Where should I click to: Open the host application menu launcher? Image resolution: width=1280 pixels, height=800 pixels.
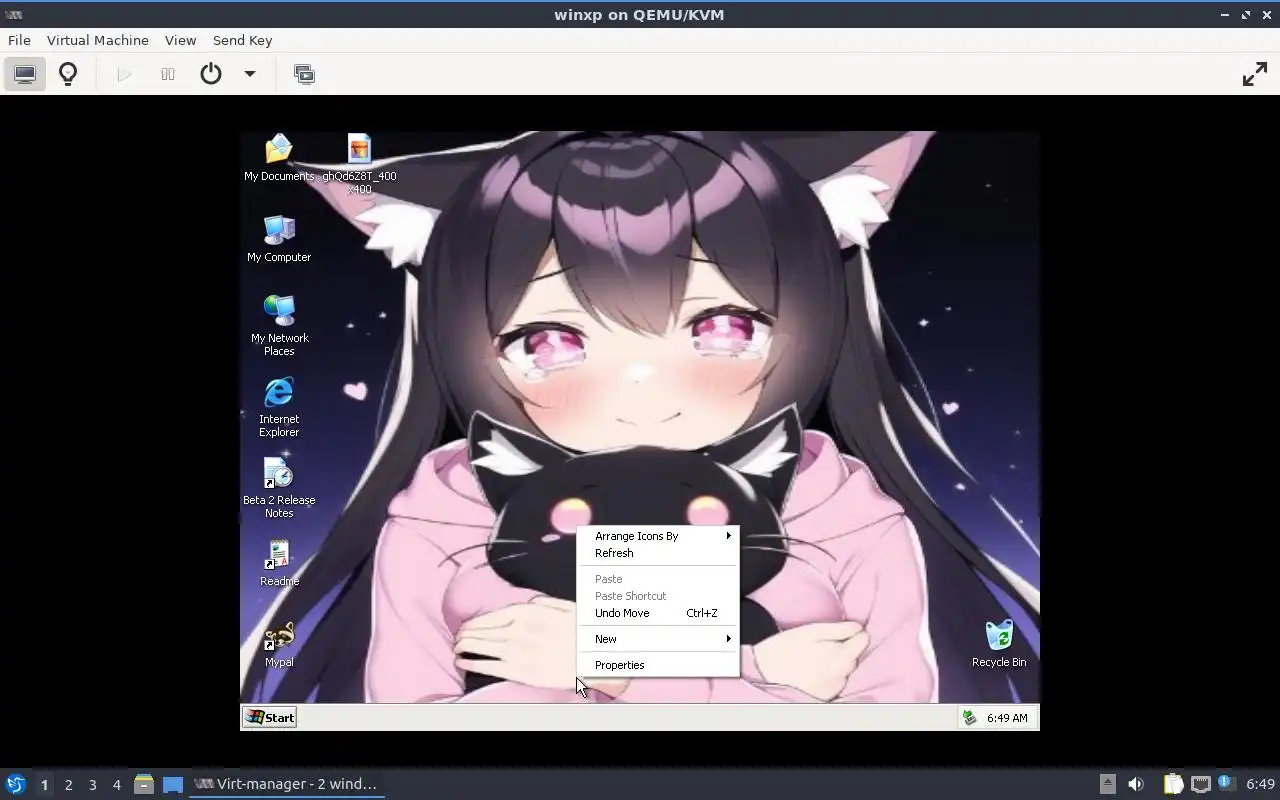[15, 784]
